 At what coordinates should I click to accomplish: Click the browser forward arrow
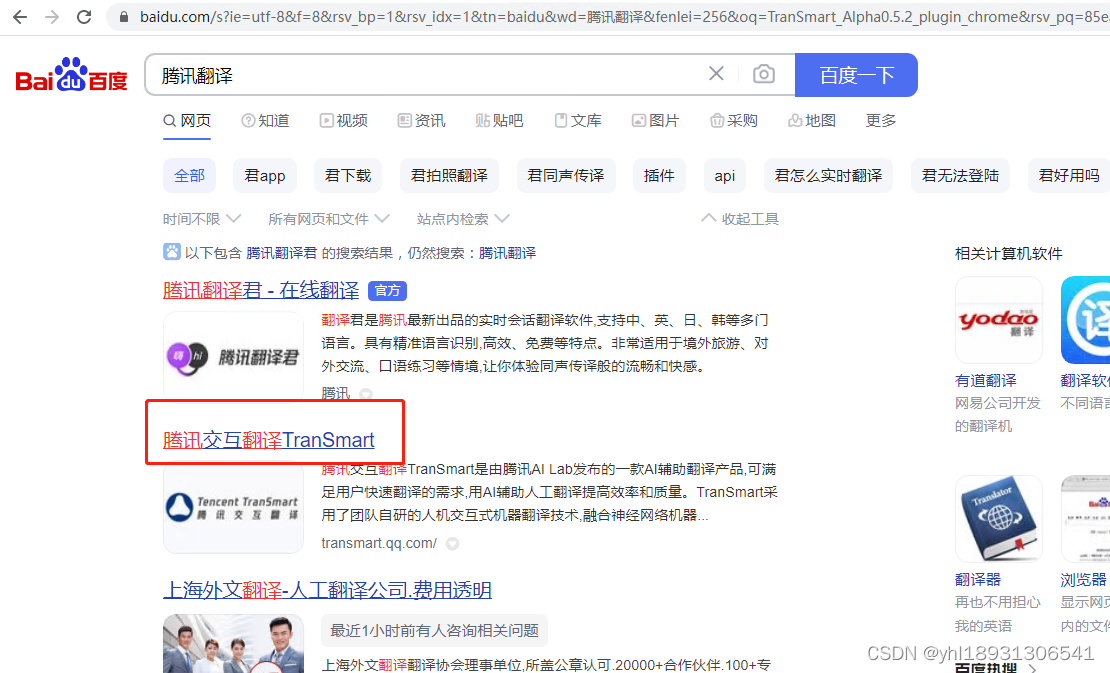pyautogui.click(x=52, y=17)
